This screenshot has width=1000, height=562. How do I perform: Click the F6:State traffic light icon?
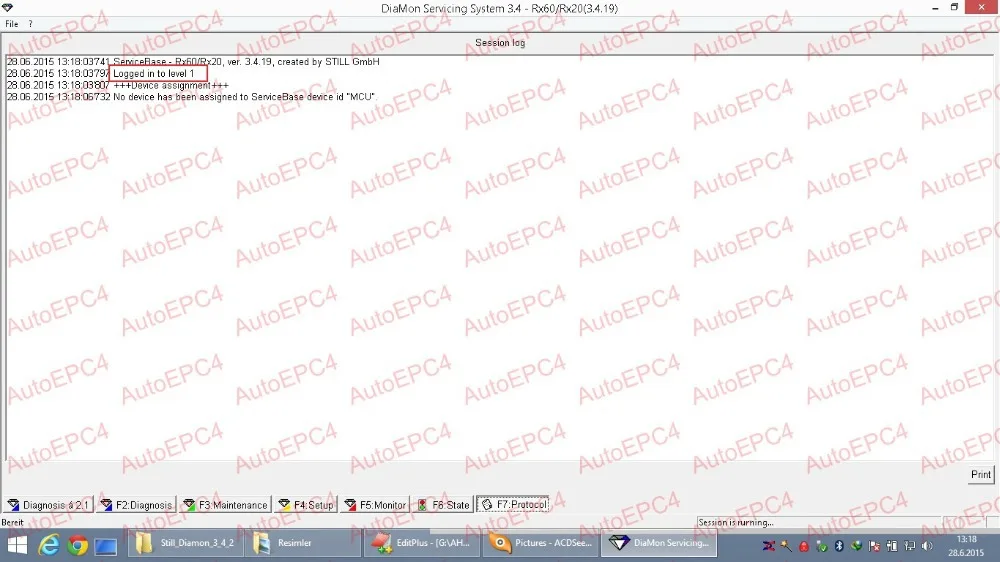422,505
